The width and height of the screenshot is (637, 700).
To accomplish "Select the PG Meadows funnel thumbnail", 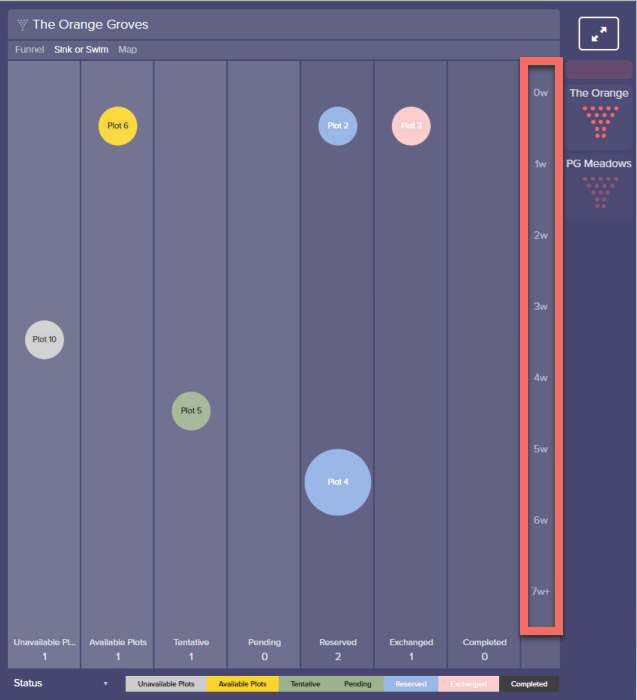I will 599,185.
